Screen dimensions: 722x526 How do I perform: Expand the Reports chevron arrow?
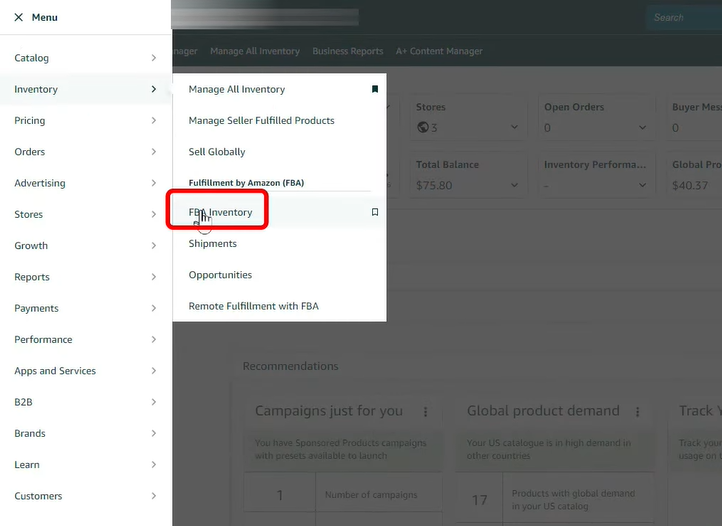154,277
